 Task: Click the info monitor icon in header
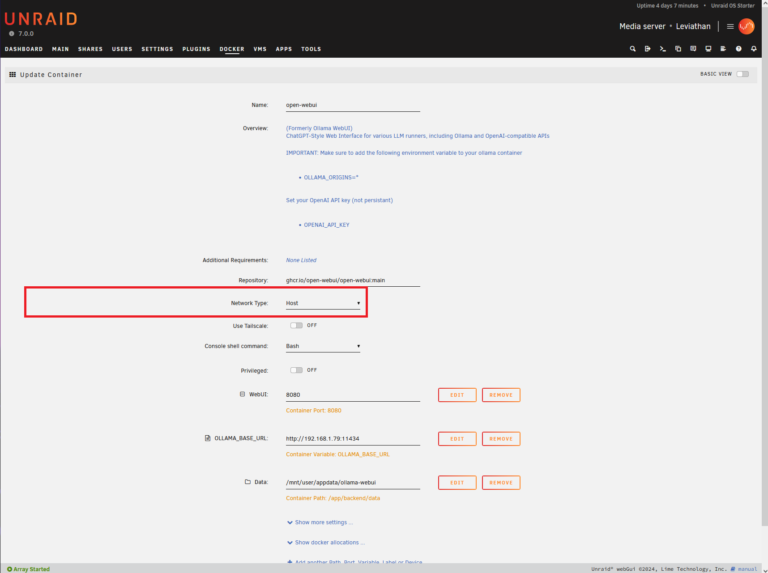click(708, 48)
